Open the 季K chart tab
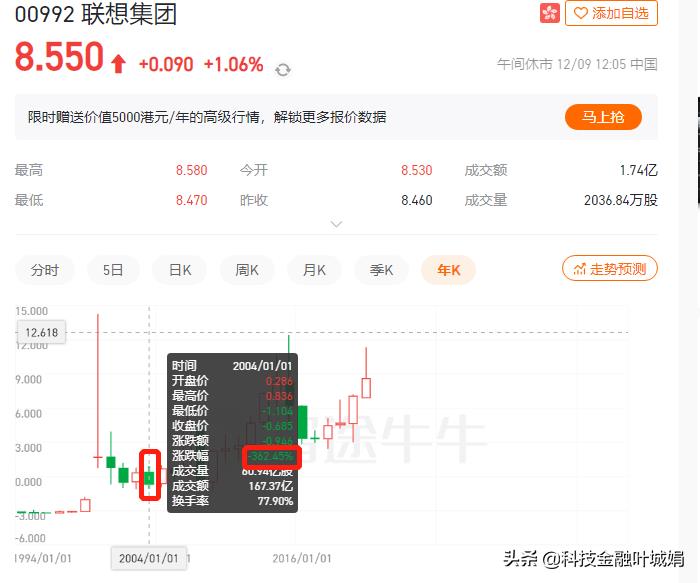The image size is (700, 583). coord(381,270)
